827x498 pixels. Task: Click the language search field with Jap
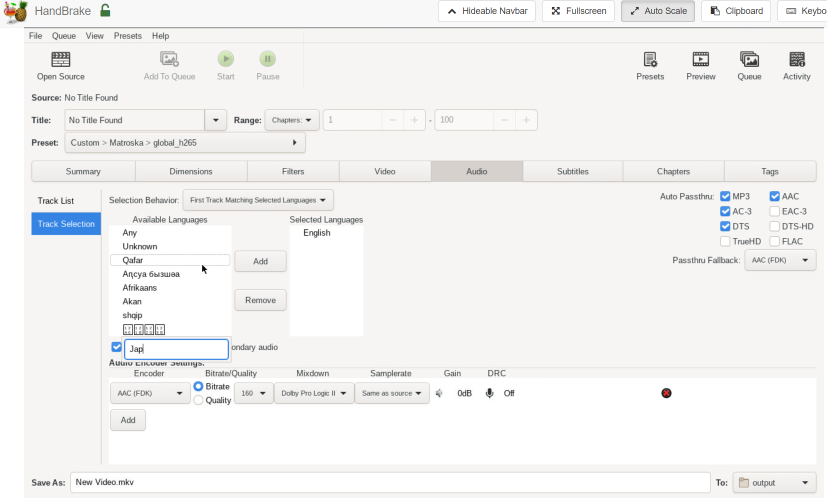click(176, 349)
